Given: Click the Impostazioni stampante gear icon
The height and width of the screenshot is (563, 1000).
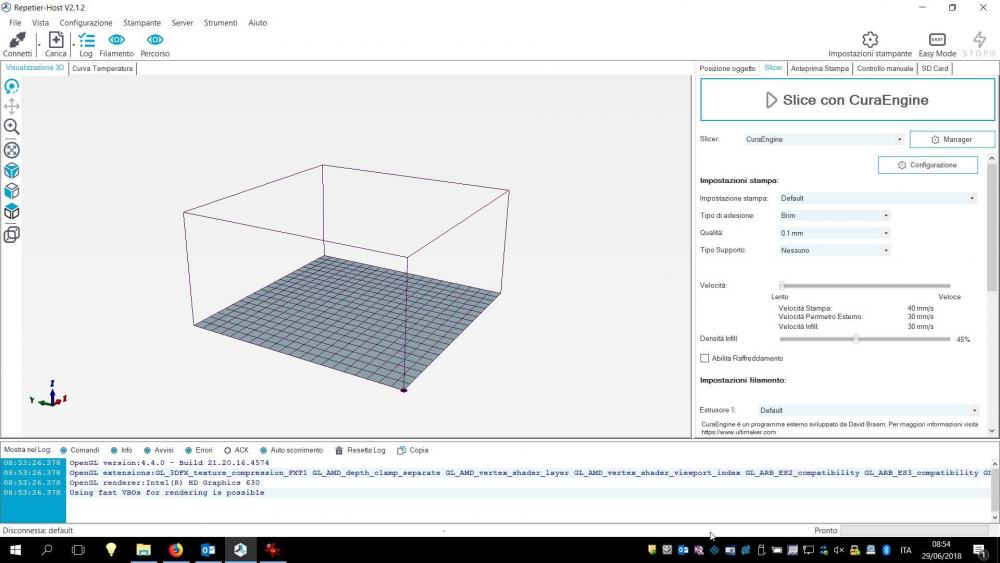Looking at the screenshot, I should (x=870, y=40).
